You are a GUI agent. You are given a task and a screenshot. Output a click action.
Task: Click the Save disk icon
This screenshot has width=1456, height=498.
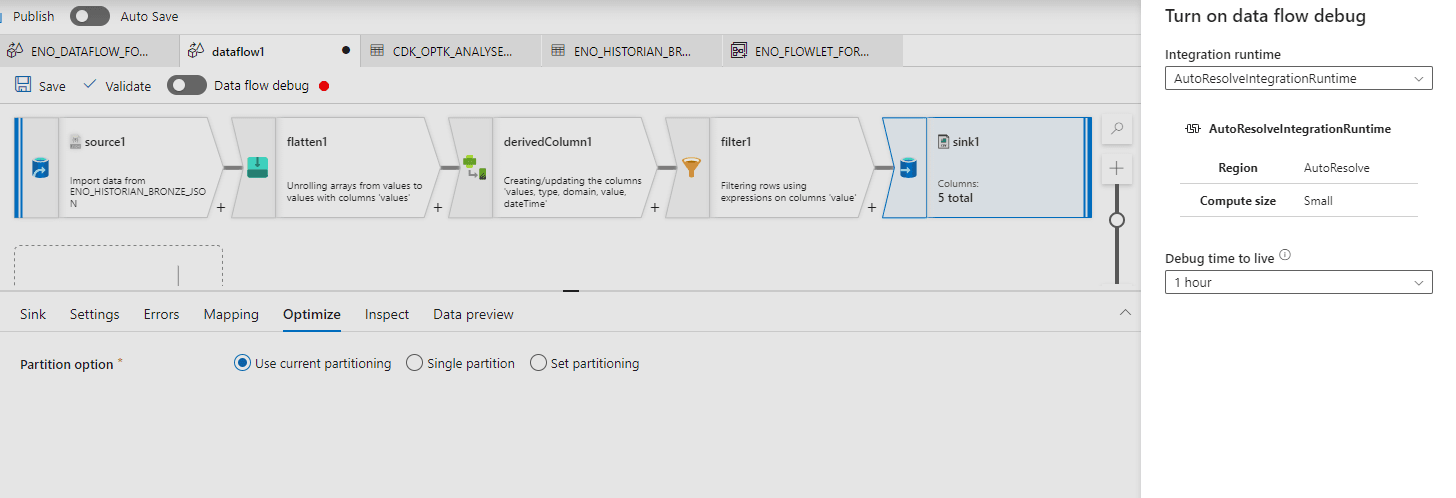click(23, 86)
